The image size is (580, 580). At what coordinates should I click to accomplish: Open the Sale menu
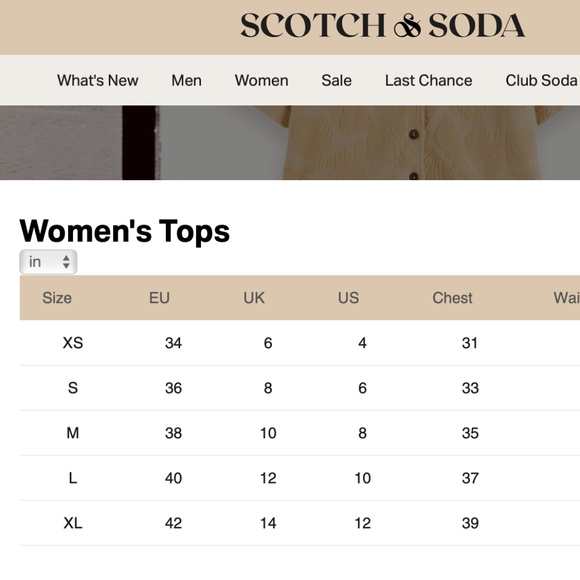(x=336, y=80)
